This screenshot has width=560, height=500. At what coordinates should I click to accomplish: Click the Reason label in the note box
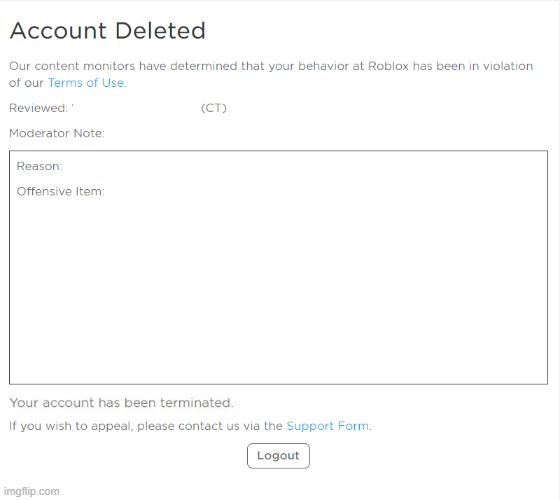point(39,166)
